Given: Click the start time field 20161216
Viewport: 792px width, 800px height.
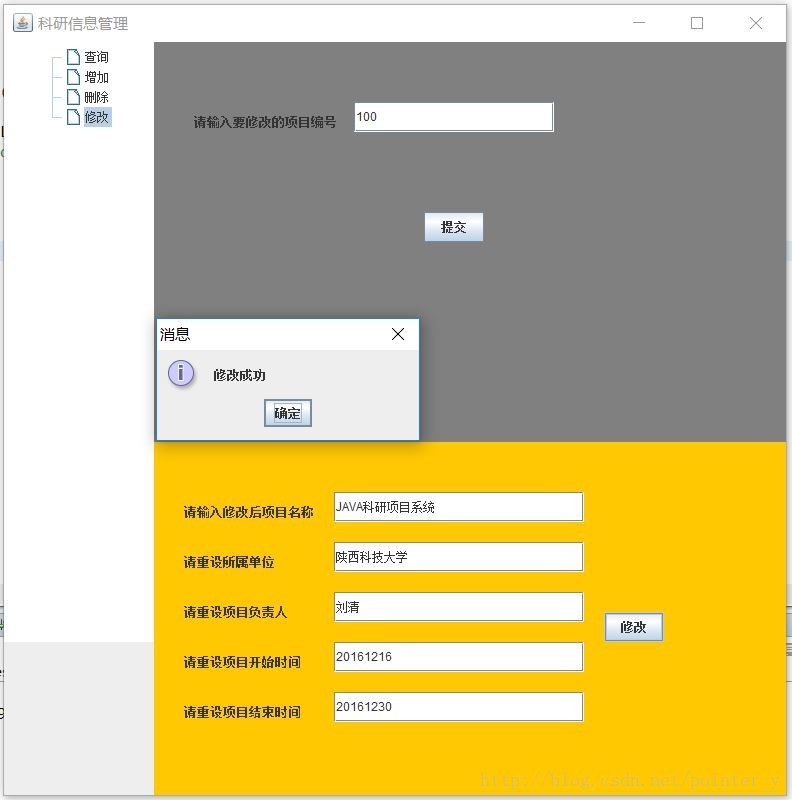Looking at the screenshot, I should 458,657.
